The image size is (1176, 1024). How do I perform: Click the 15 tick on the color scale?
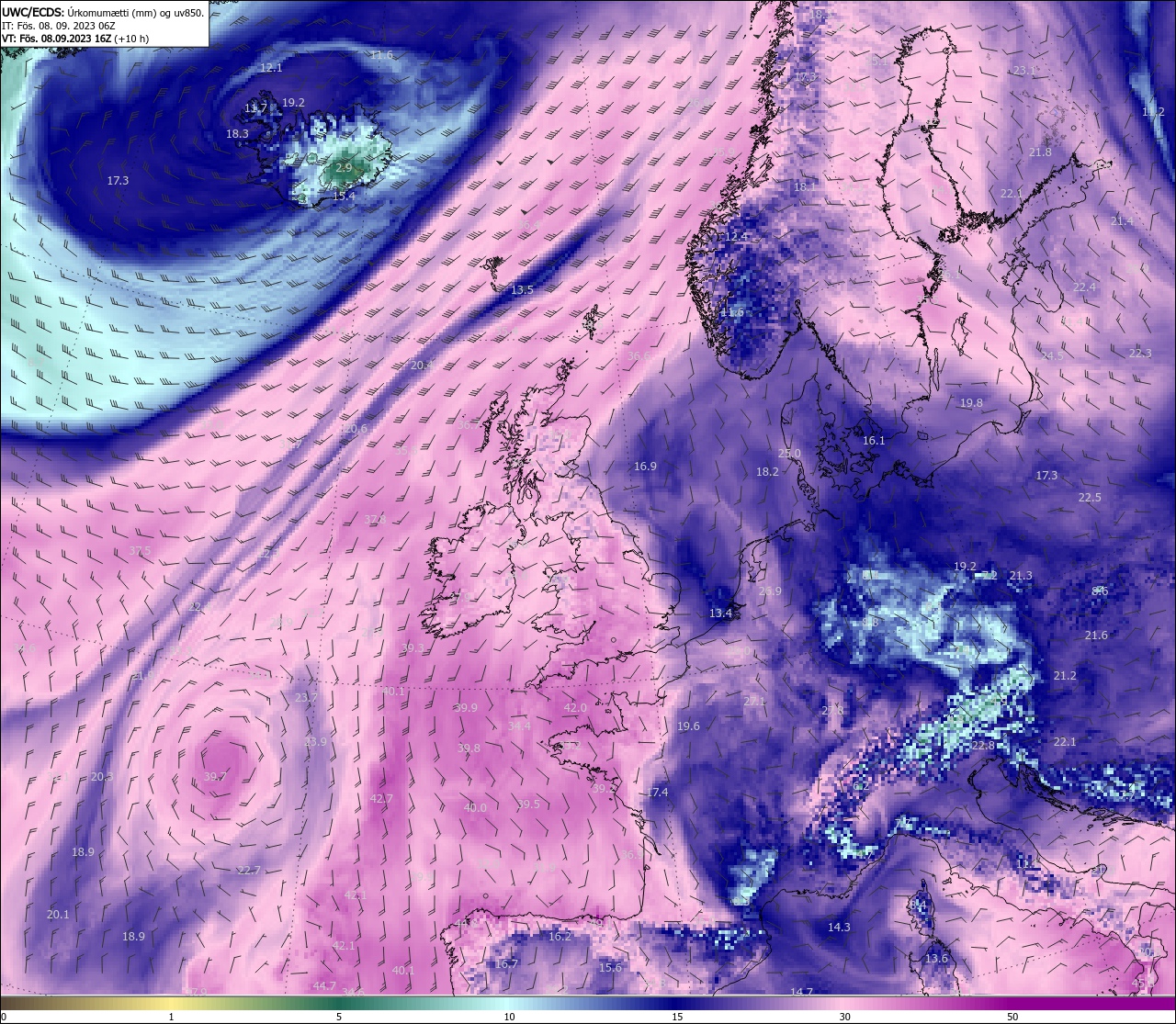tap(677, 1017)
